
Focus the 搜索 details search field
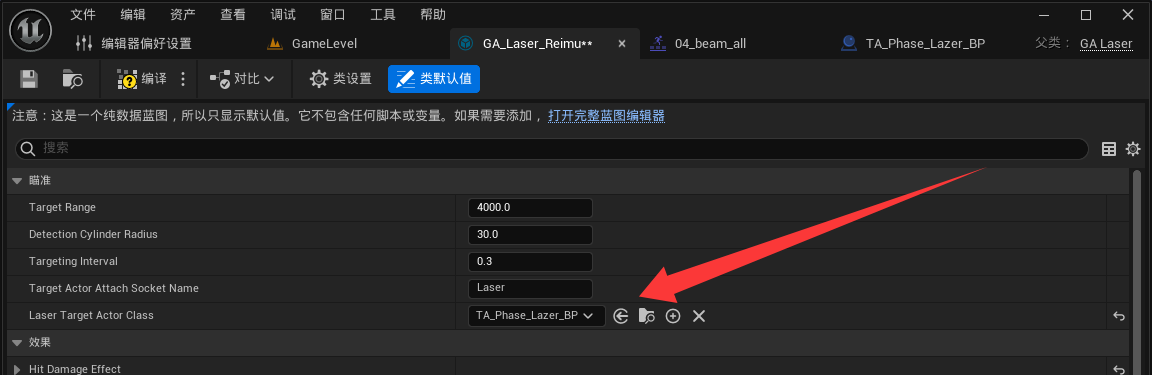pyautogui.click(x=552, y=149)
